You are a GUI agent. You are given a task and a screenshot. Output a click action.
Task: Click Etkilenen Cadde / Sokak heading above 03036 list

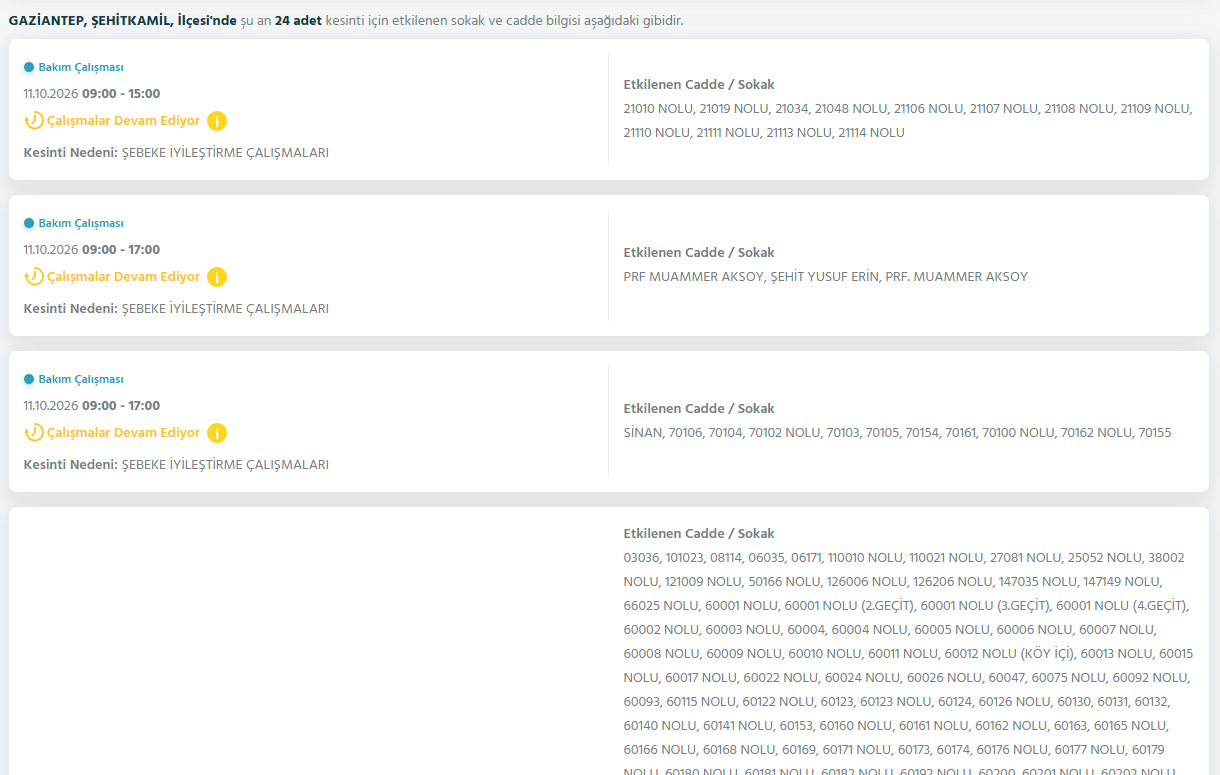pyautogui.click(x=699, y=534)
